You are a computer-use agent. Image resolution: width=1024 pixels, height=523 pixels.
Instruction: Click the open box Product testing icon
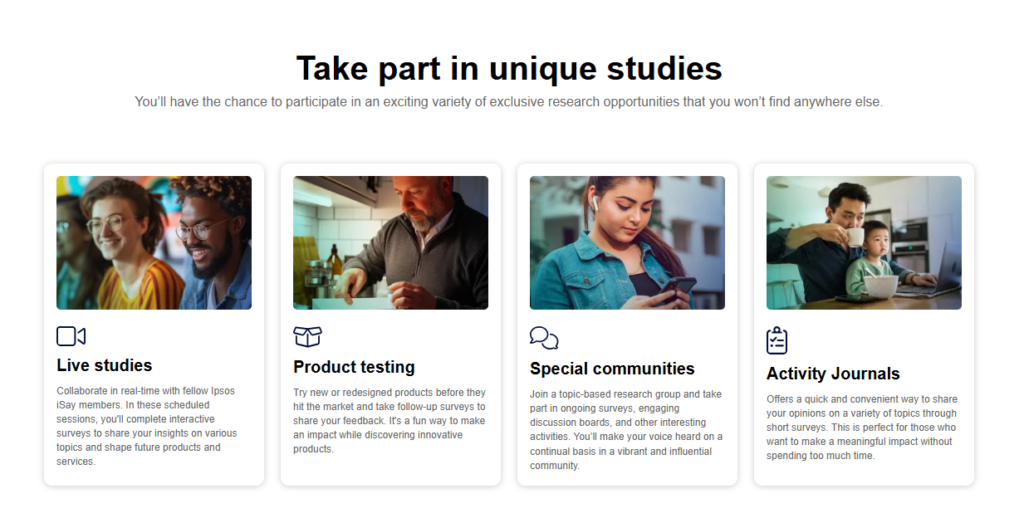click(307, 336)
